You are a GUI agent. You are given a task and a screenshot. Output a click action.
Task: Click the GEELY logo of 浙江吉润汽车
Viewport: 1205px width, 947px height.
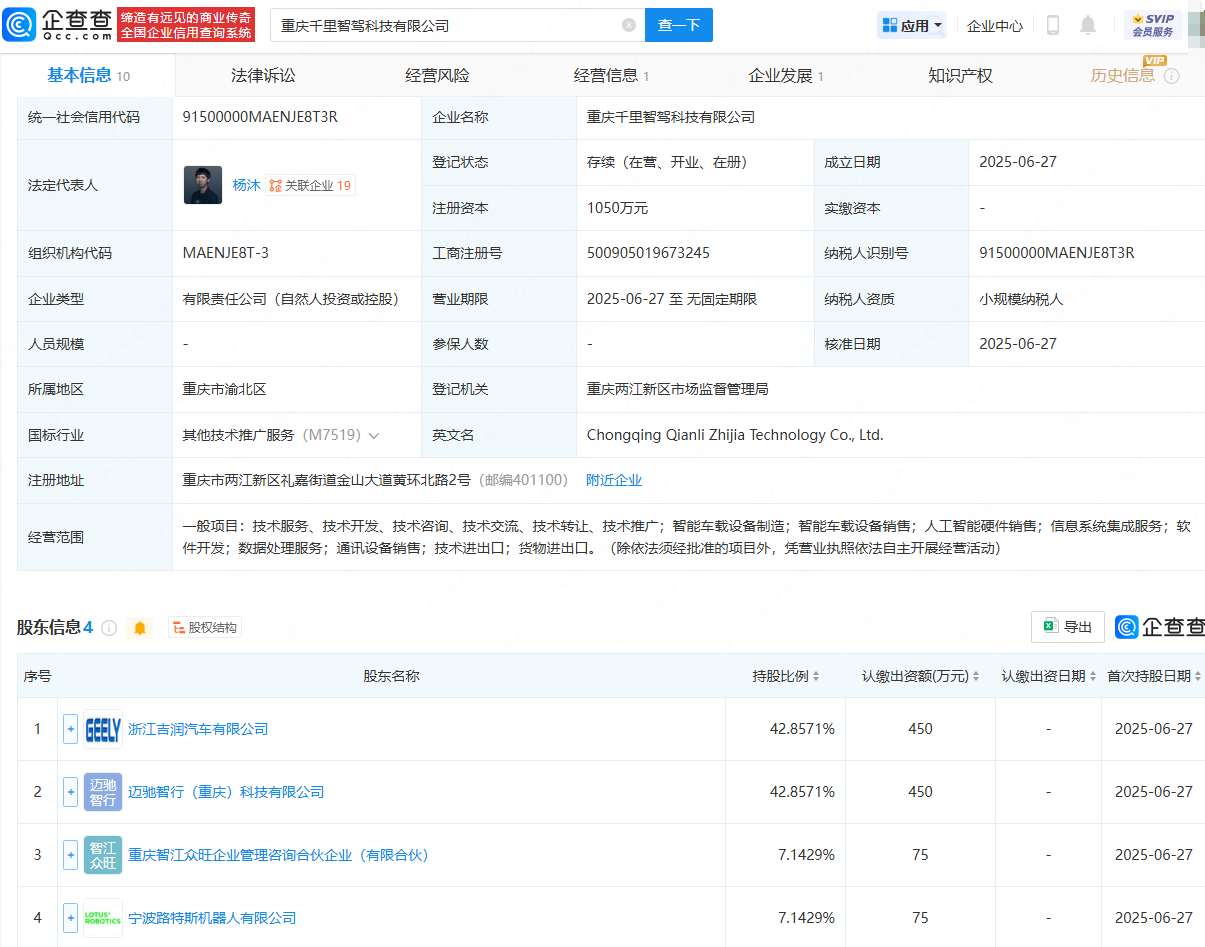point(103,729)
